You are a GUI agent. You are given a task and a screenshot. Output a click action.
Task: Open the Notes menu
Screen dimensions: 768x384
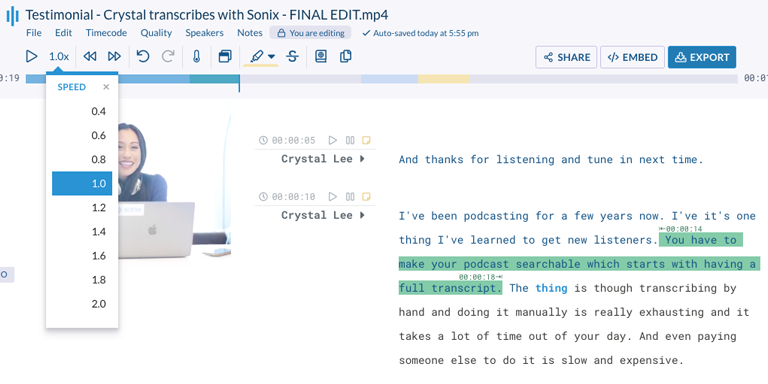coord(250,33)
